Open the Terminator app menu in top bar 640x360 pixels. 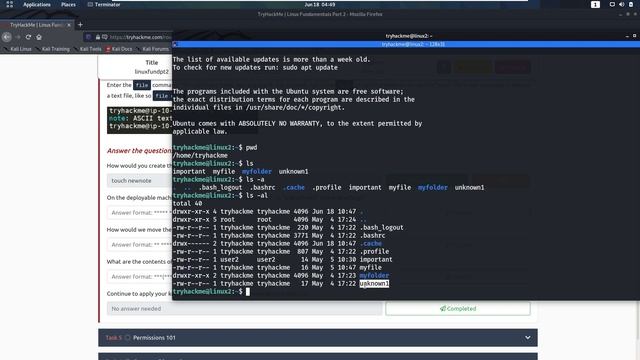click(104, 4)
